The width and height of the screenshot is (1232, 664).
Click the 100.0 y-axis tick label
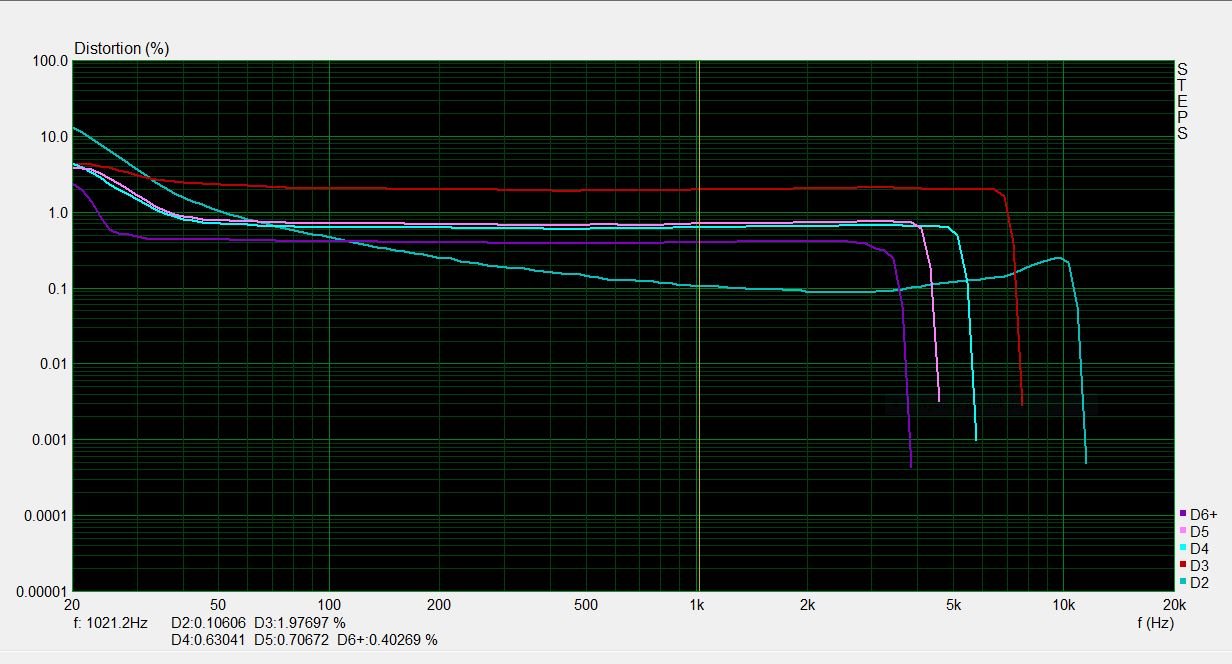(x=50, y=61)
